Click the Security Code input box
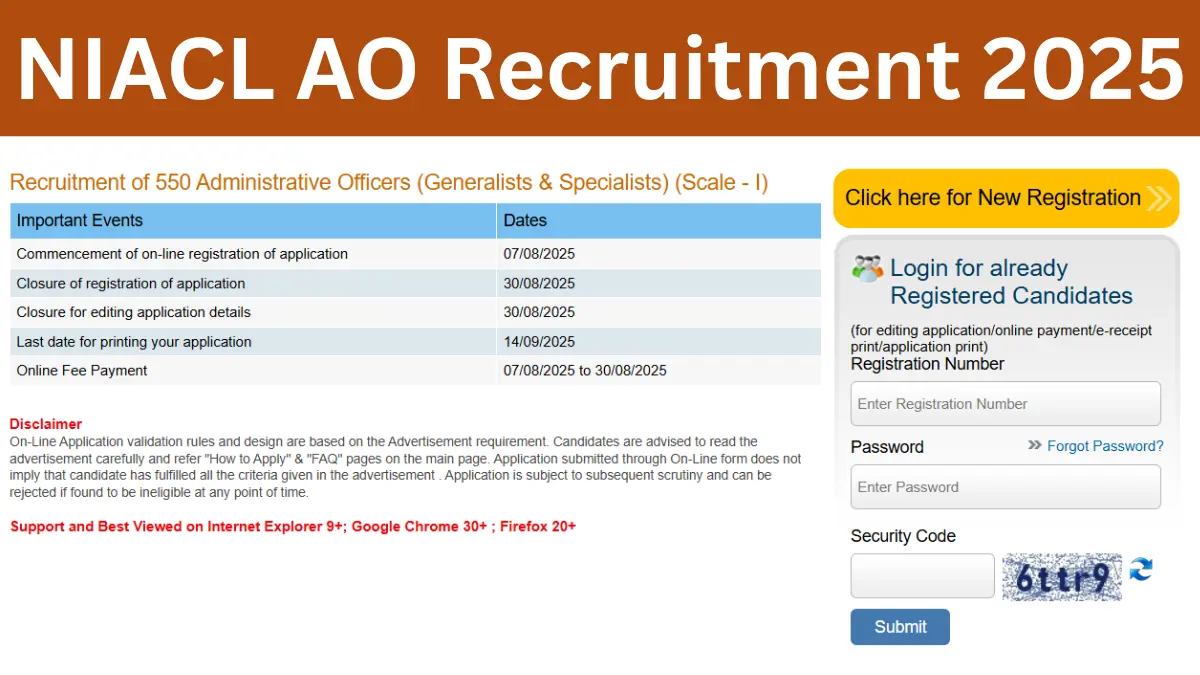Screen dimensions: 1200x675 point(922,576)
